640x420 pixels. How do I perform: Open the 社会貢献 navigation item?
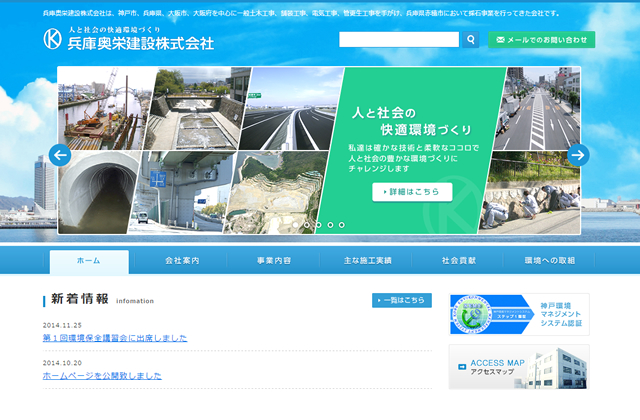[457, 261]
